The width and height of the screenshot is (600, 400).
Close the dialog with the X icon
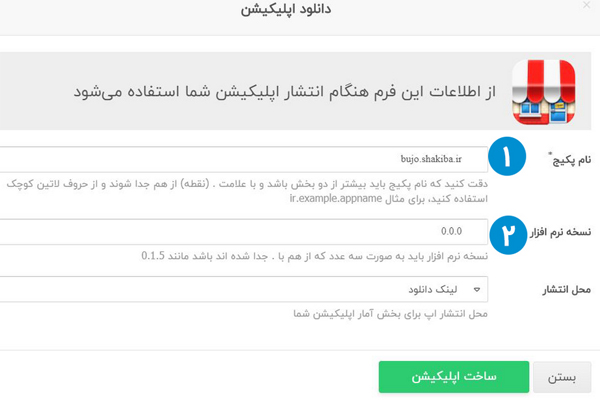(x=586, y=6)
